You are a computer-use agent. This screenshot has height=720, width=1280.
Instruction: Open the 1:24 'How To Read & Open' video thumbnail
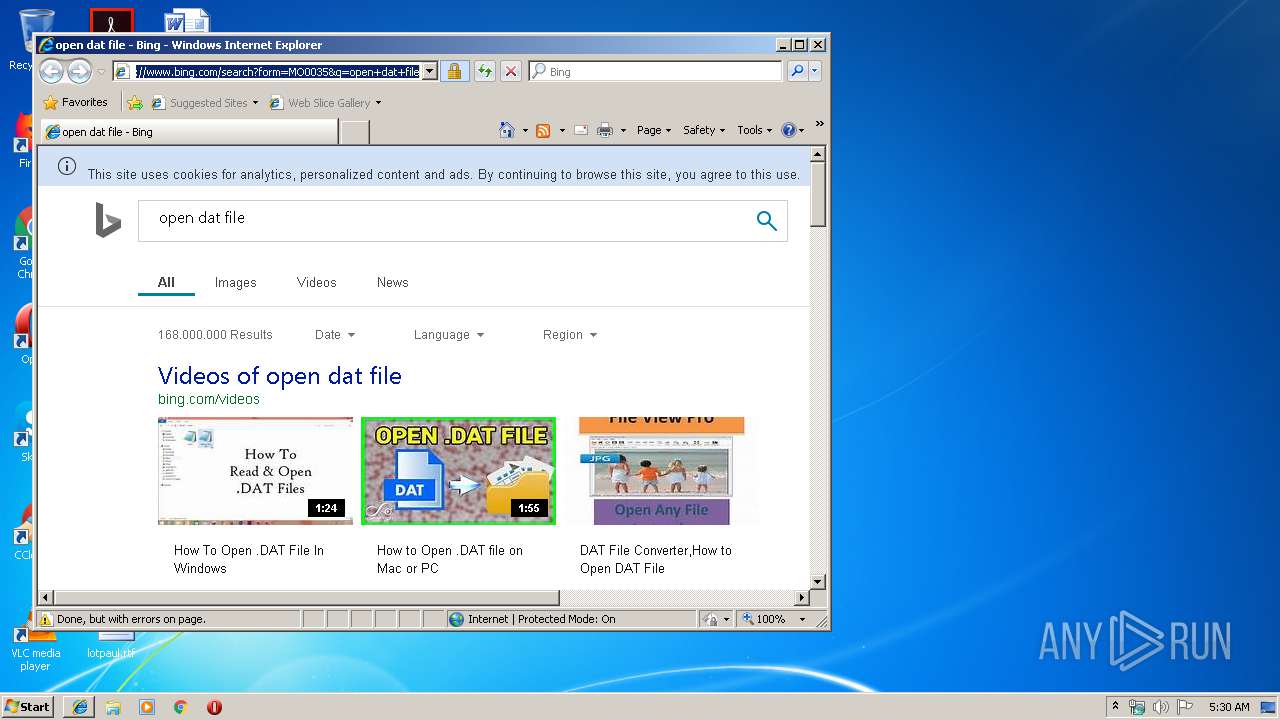255,471
